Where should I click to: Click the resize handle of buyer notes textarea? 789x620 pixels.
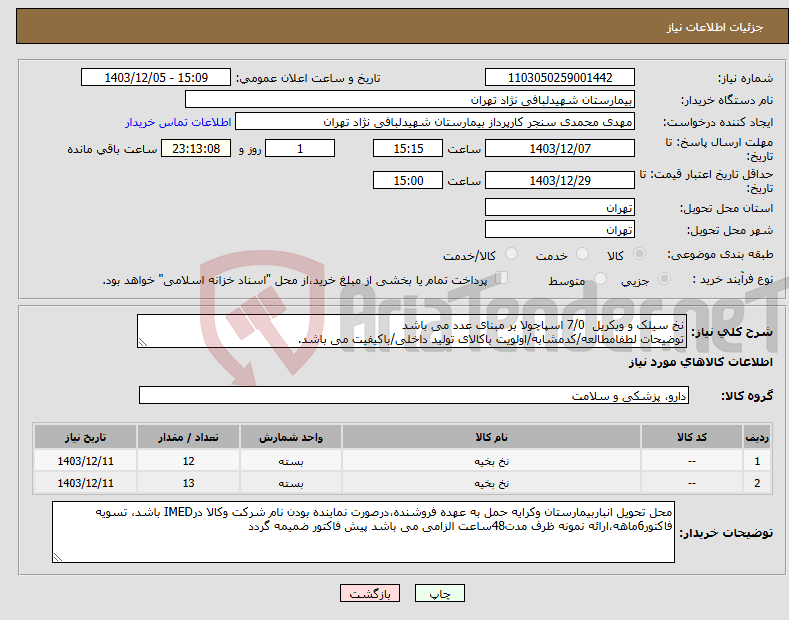(58, 557)
